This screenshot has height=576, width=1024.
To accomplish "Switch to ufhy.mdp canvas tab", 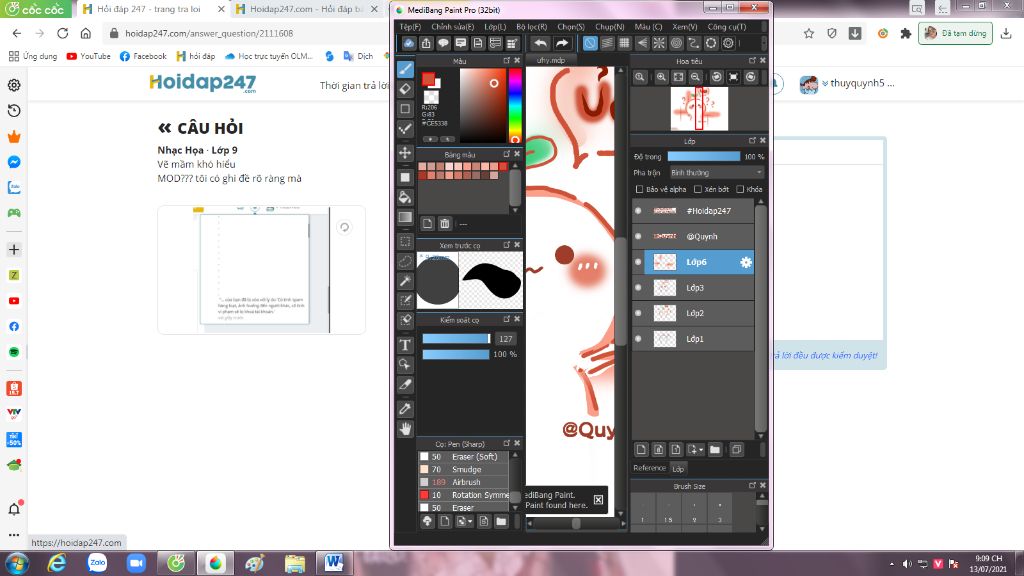I will click(x=551, y=60).
